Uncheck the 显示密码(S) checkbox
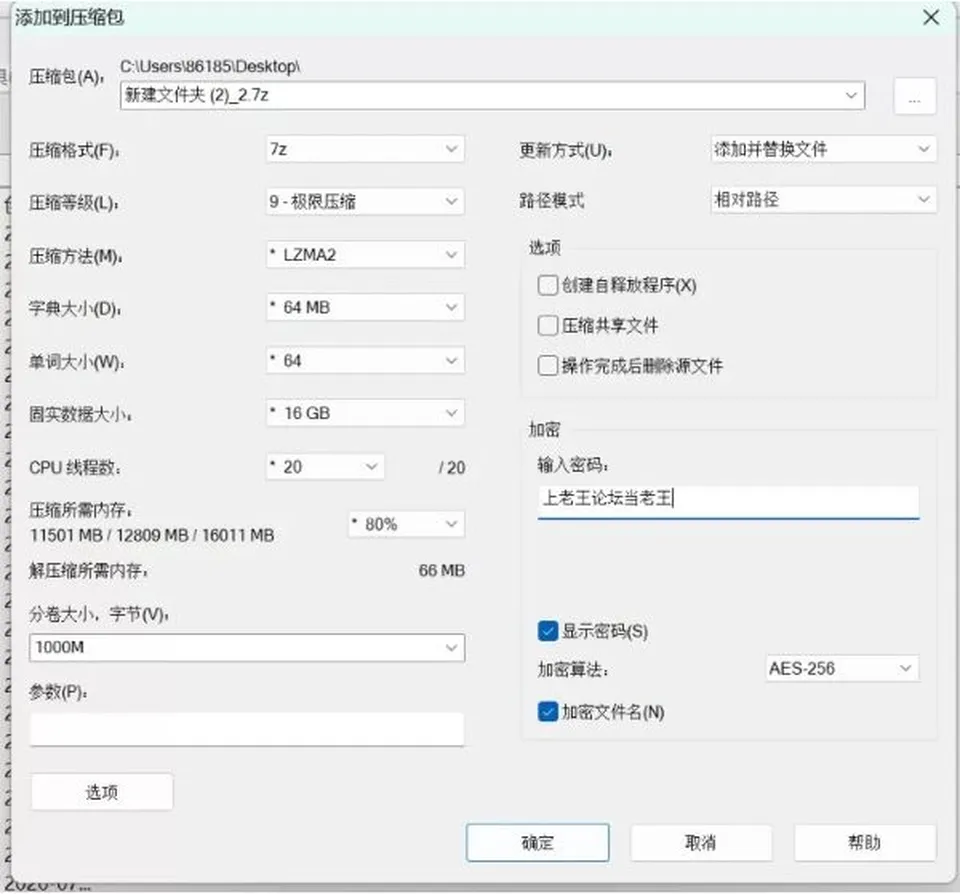 [x=547, y=631]
